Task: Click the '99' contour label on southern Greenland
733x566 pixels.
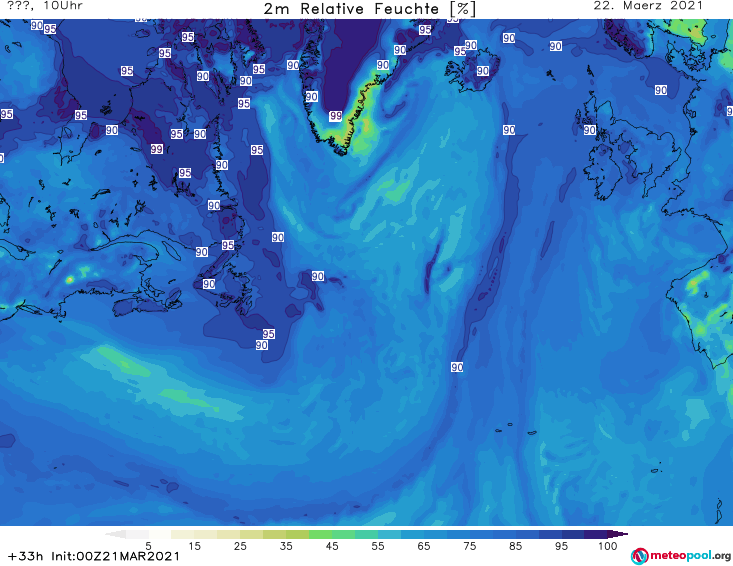Action: pos(335,115)
